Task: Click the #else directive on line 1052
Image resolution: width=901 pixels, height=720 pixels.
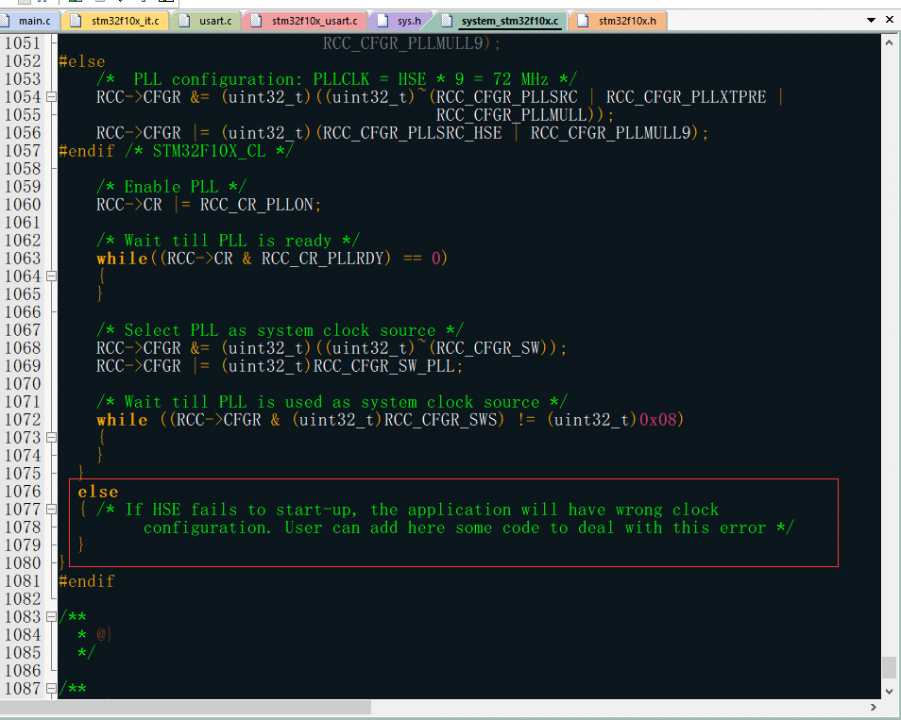Action: (x=82, y=61)
